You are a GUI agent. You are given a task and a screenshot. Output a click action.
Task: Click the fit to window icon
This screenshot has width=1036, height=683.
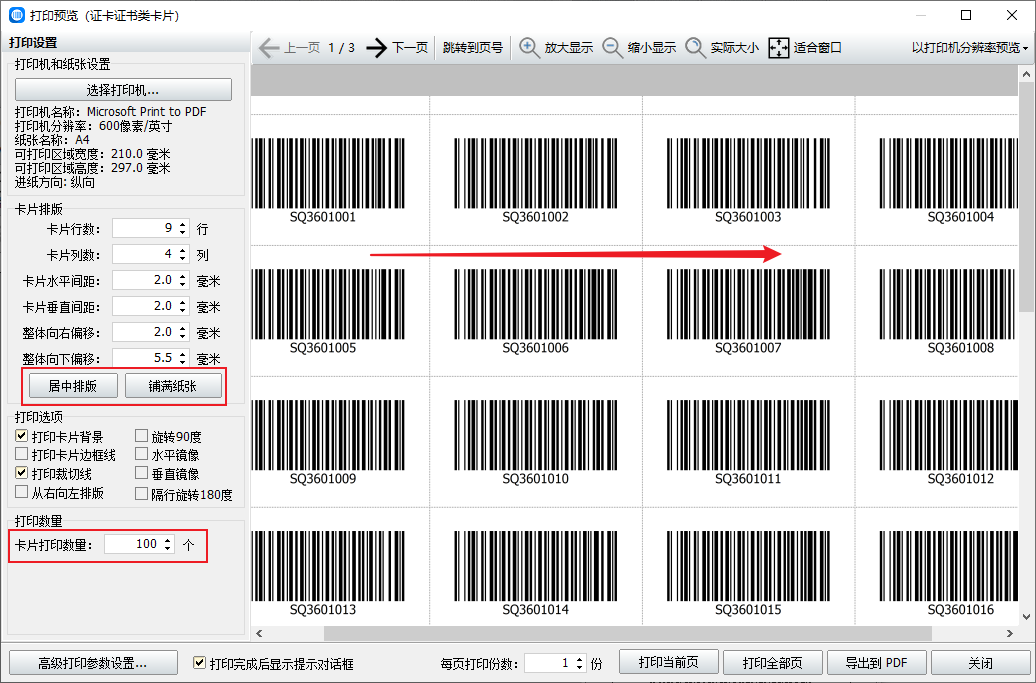coord(779,48)
